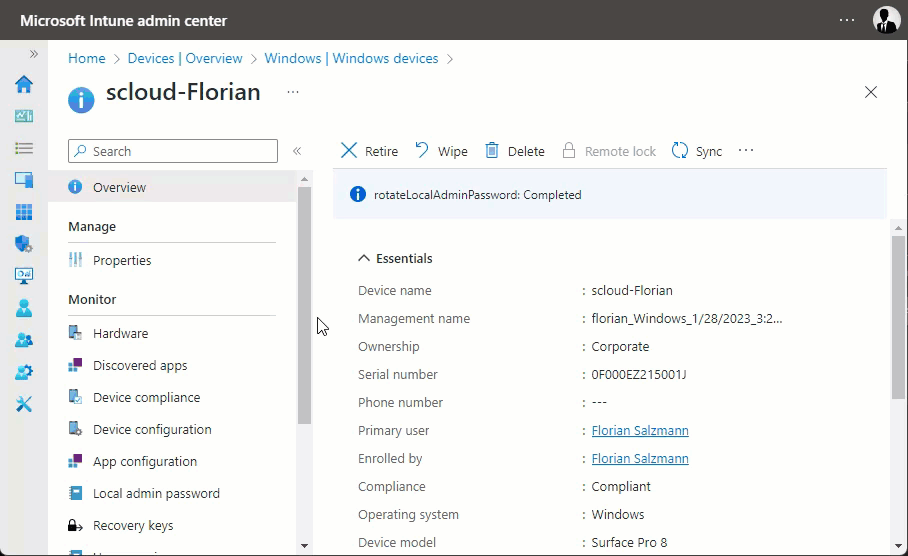This screenshot has height=556, width=908.
Task: Open ellipsis menu beside scloud-Florian title
Action: point(293,92)
